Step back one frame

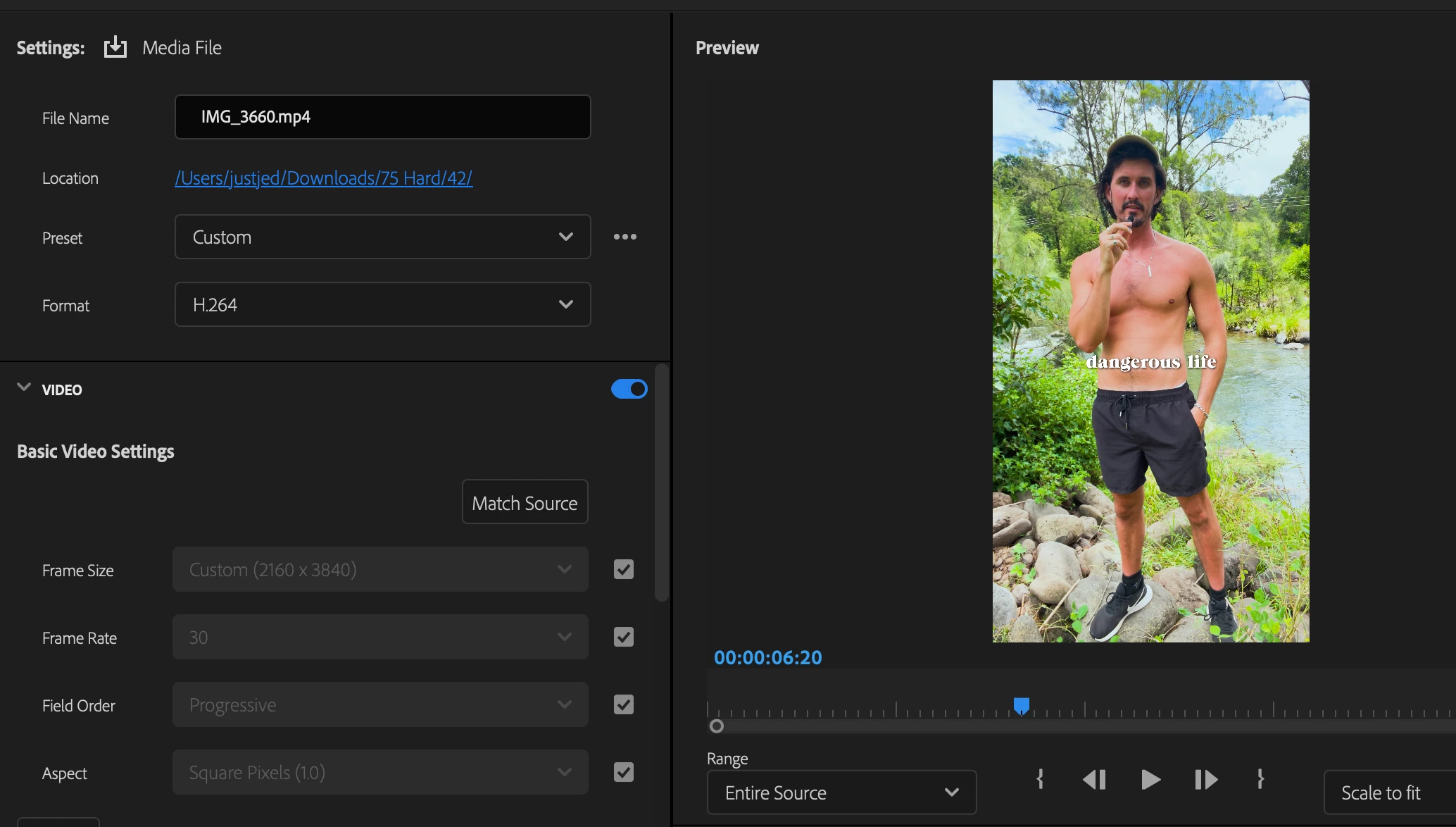1094,779
